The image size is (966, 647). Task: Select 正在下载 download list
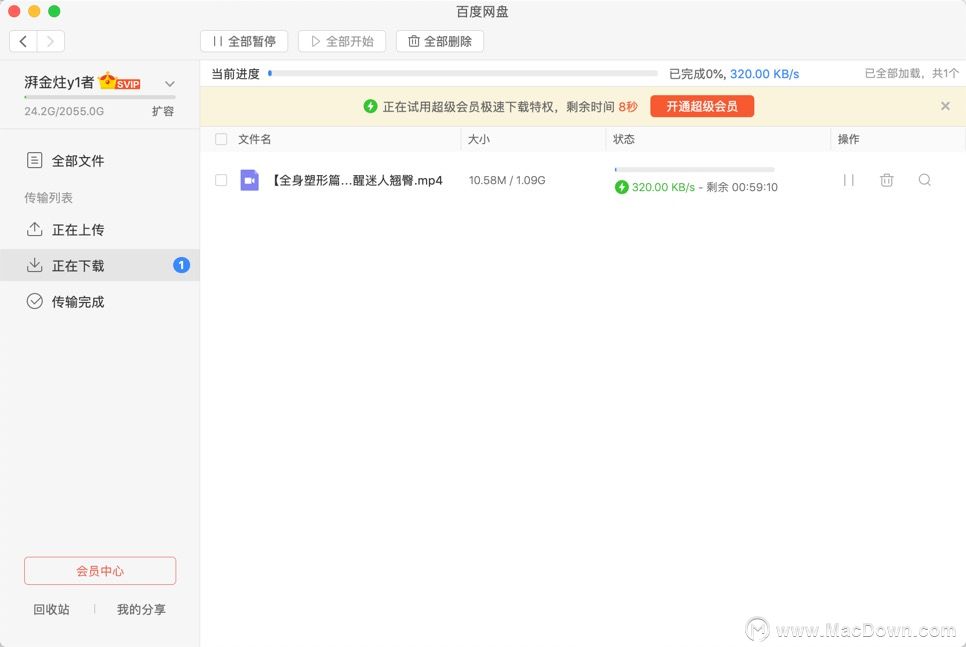pyautogui.click(x=100, y=266)
